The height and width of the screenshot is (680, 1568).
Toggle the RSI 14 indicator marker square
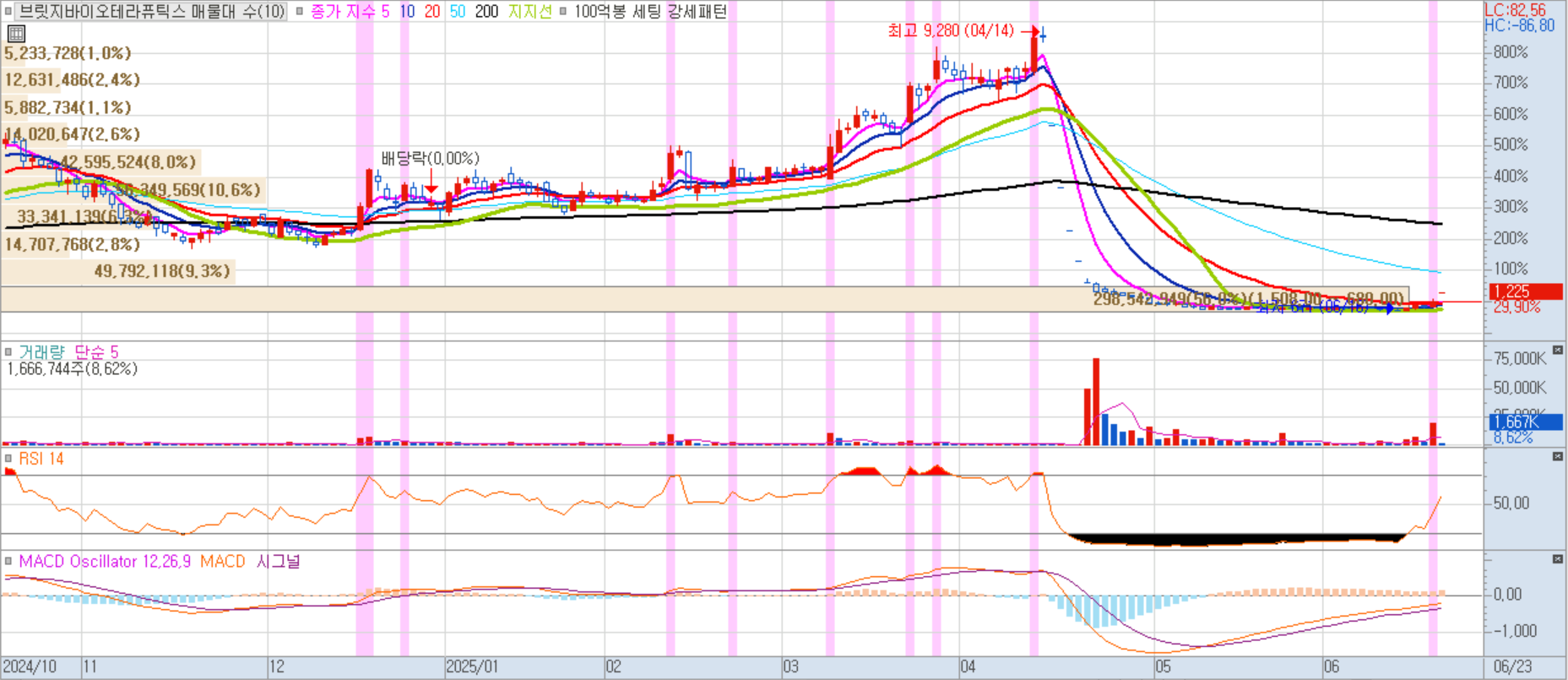[8, 459]
